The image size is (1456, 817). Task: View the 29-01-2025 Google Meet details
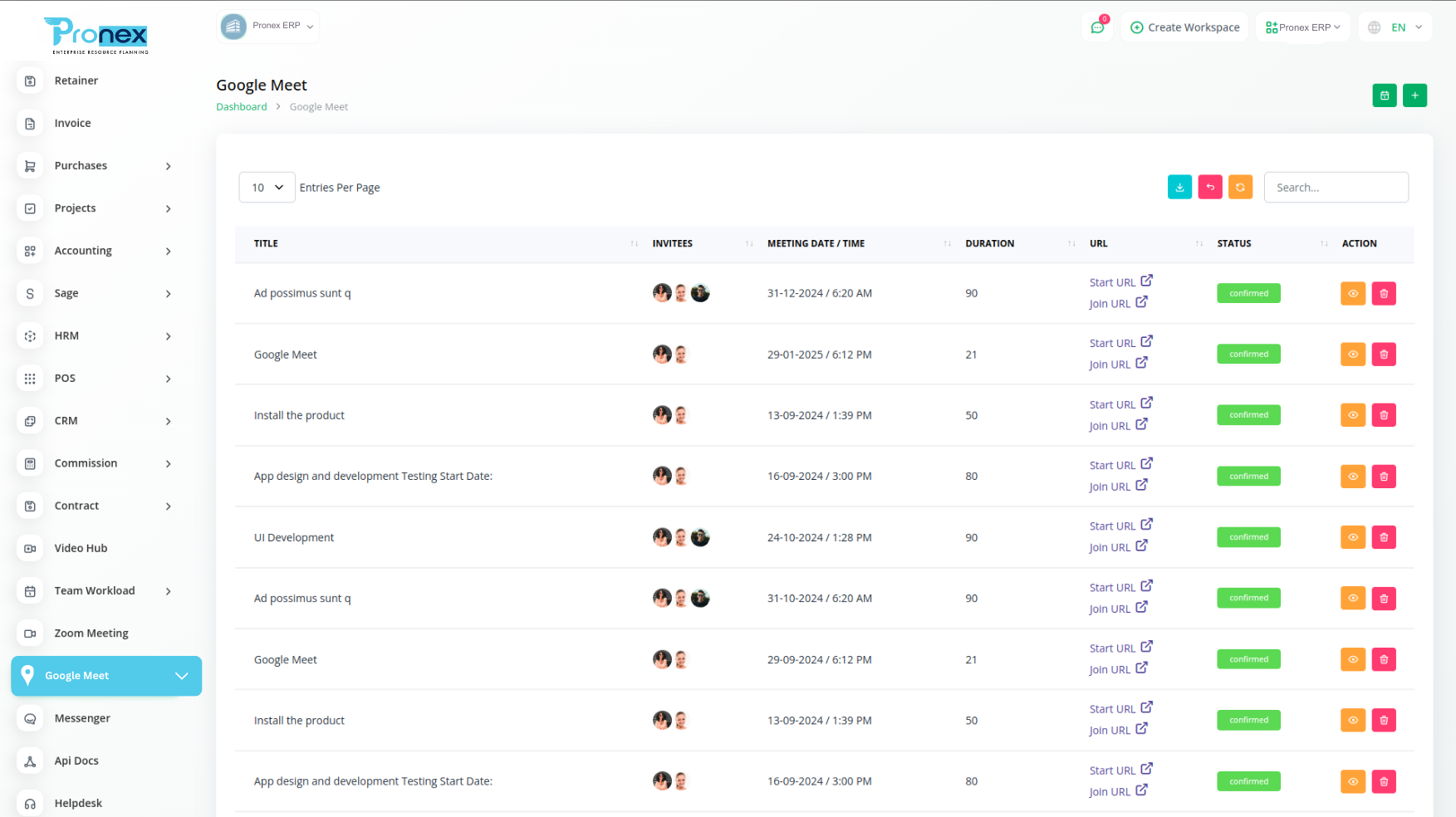1353,355
